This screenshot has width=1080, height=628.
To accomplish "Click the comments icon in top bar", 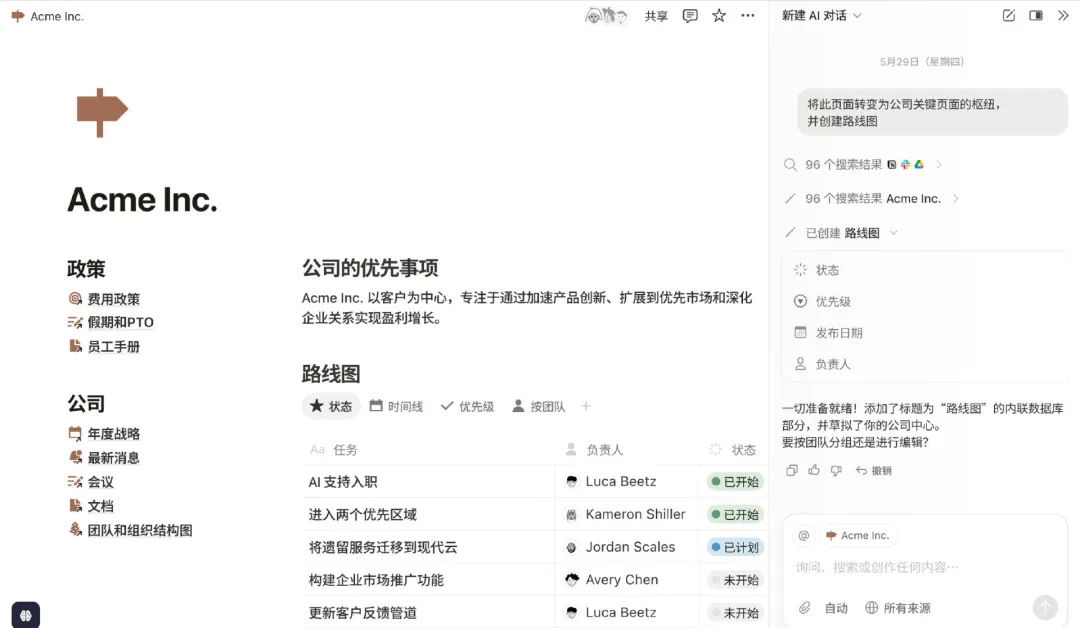I will click(689, 16).
